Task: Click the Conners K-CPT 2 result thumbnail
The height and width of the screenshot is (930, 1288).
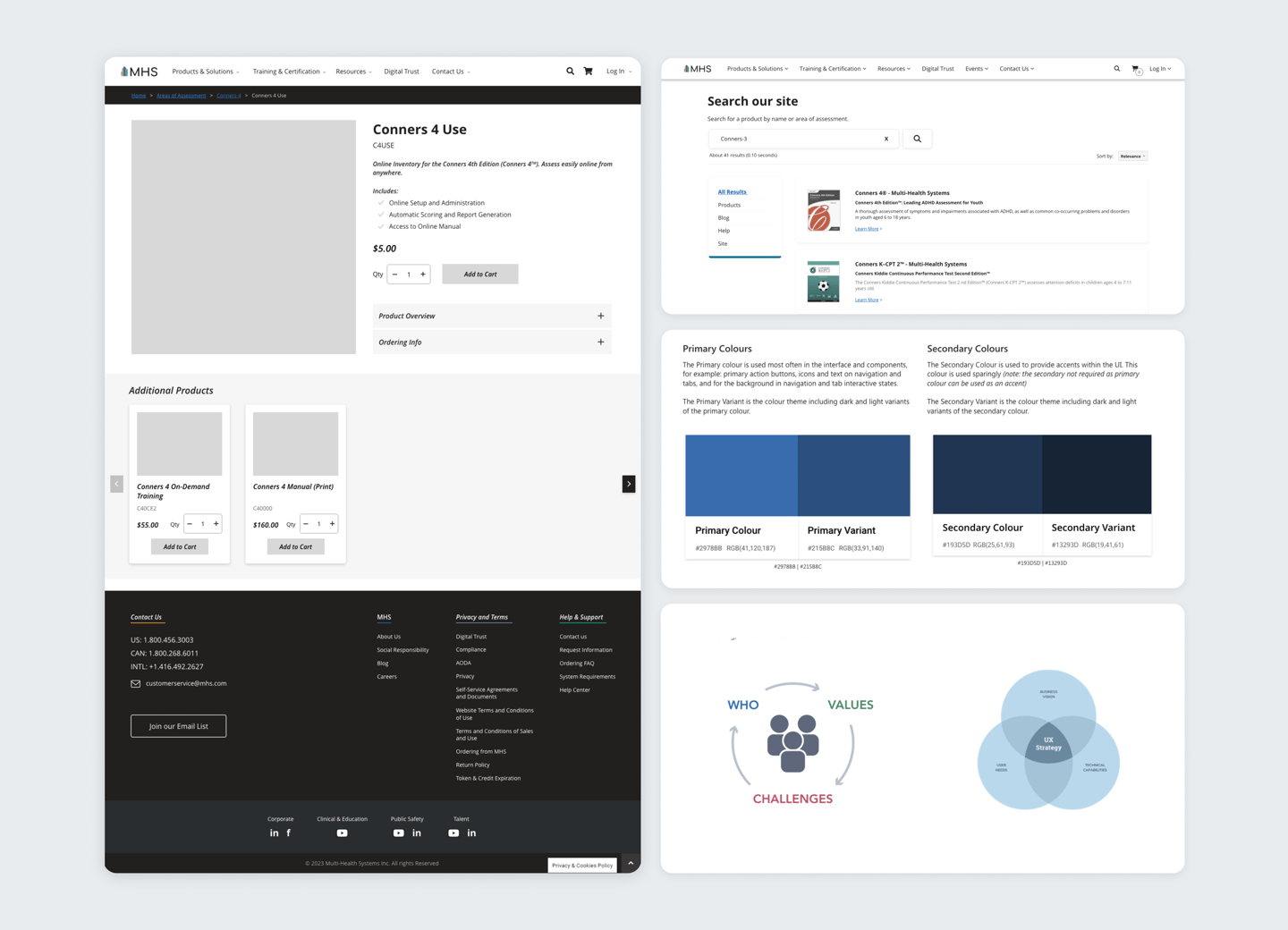Action: tap(824, 282)
